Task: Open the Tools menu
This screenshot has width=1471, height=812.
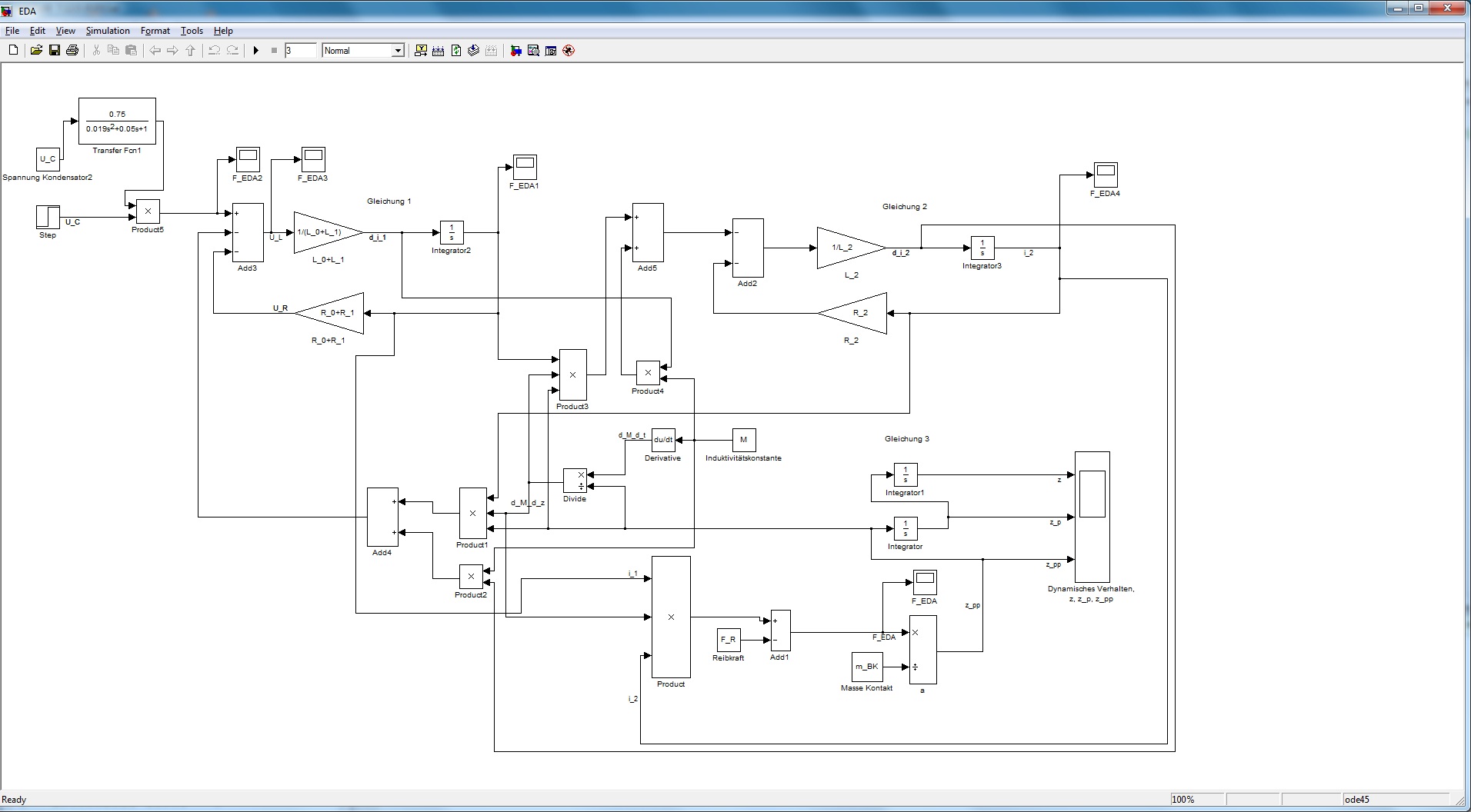Action: coord(192,31)
